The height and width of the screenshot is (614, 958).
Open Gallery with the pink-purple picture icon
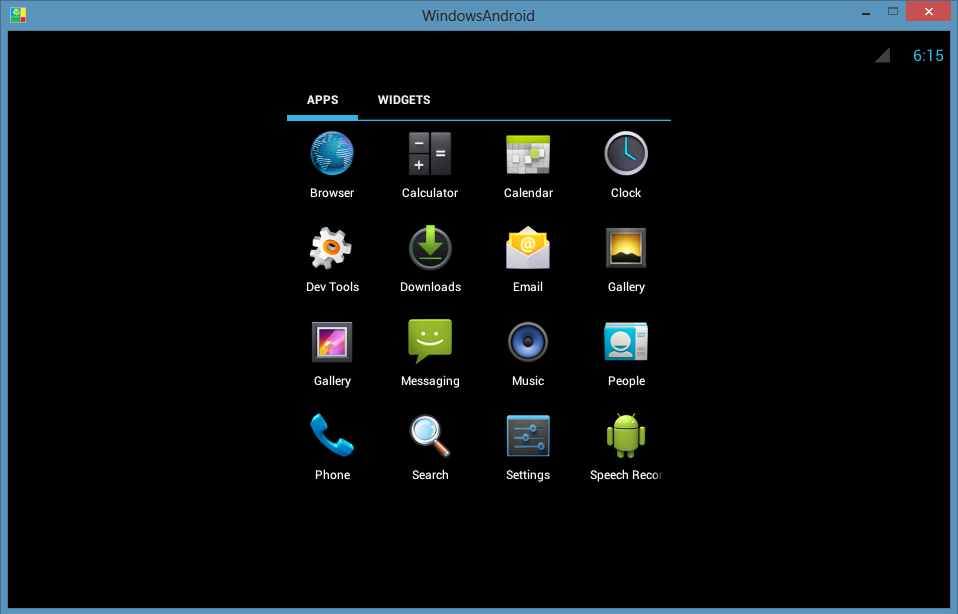click(x=332, y=342)
